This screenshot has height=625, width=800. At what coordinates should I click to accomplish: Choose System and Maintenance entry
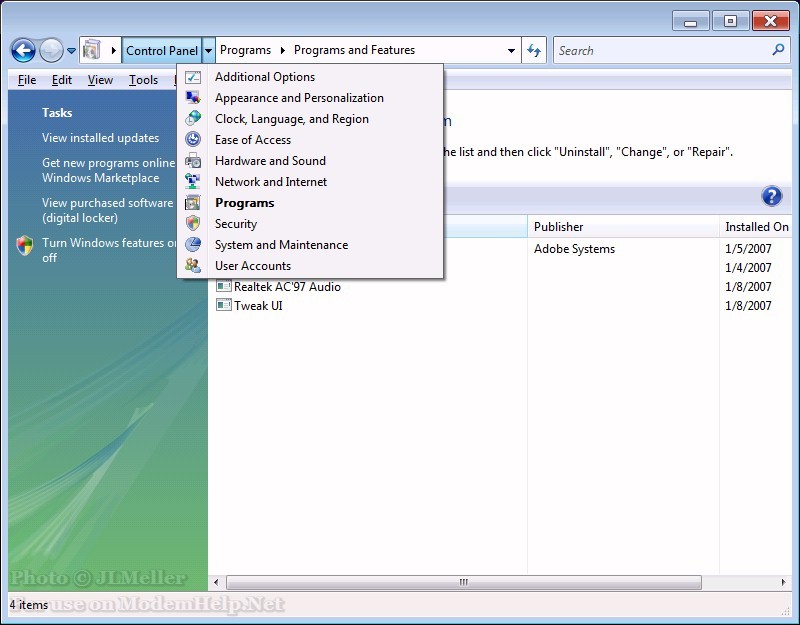[x=310, y=244]
